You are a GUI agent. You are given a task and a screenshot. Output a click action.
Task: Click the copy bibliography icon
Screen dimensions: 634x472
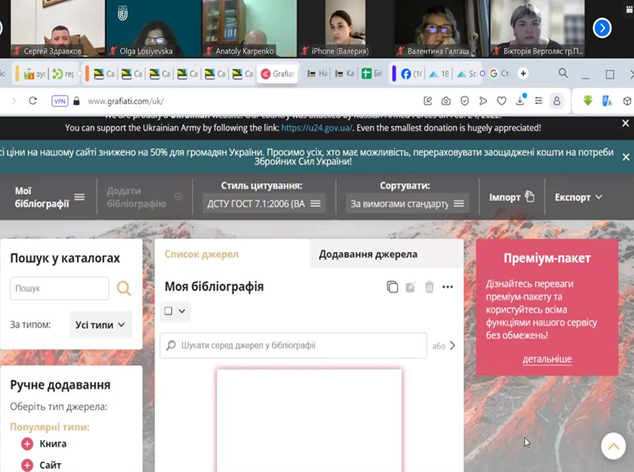click(x=392, y=287)
